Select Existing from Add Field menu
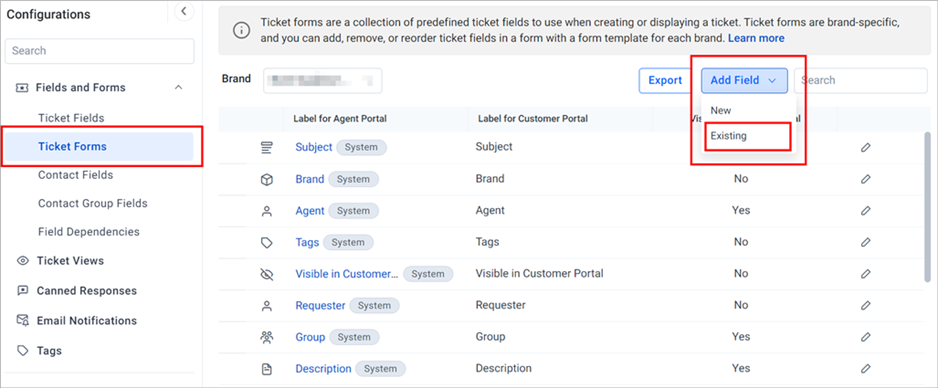938x388 pixels. click(748, 136)
